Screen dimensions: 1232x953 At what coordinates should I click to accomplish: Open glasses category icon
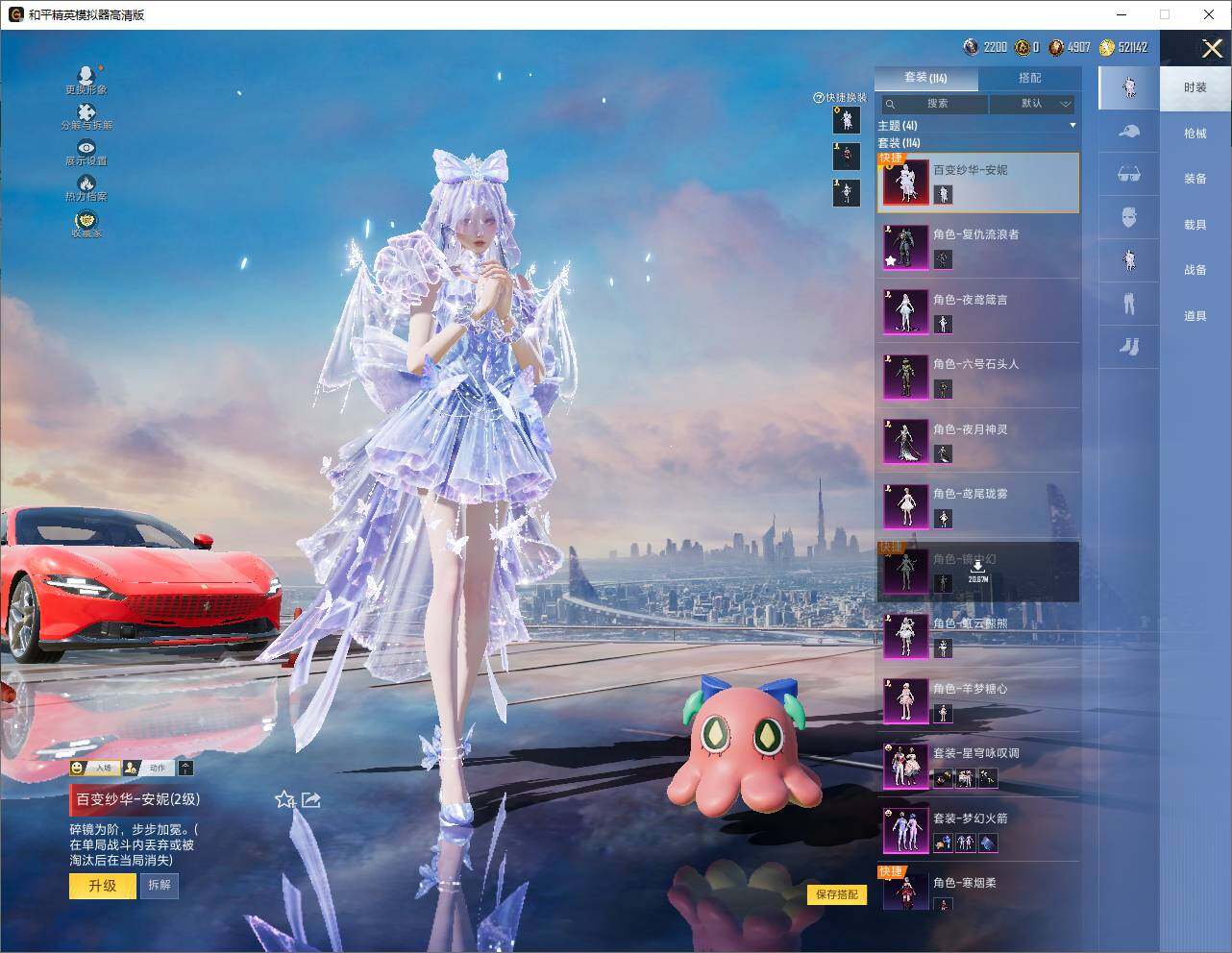pyautogui.click(x=1129, y=174)
